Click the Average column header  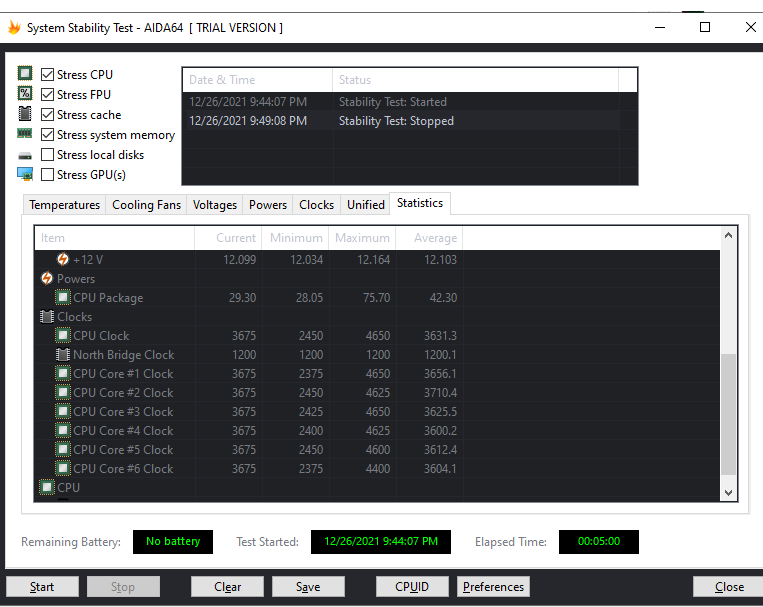click(x=429, y=238)
